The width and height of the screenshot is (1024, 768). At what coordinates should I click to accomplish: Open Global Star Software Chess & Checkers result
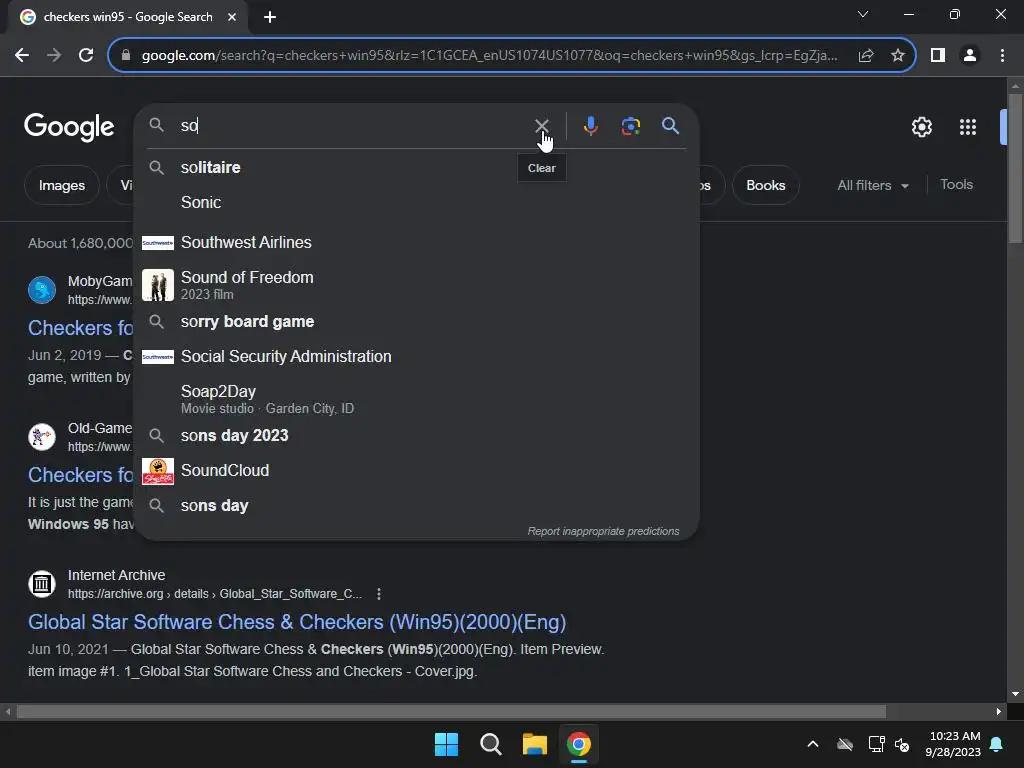point(296,622)
